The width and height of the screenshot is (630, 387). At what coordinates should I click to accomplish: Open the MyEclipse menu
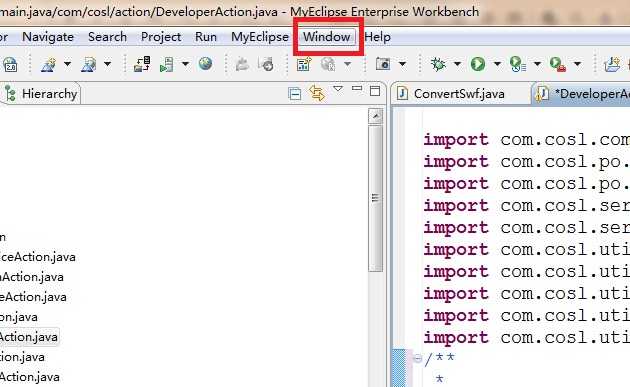[260, 37]
